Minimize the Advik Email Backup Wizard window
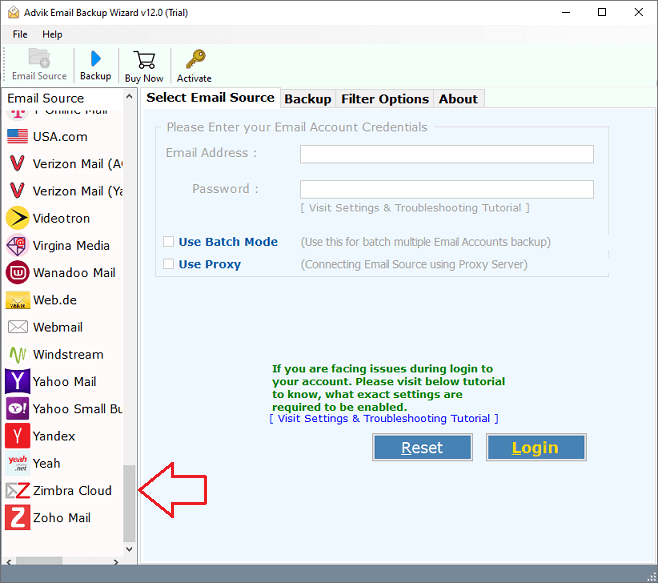Viewport: 658px width, 583px height. coord(566,12)
